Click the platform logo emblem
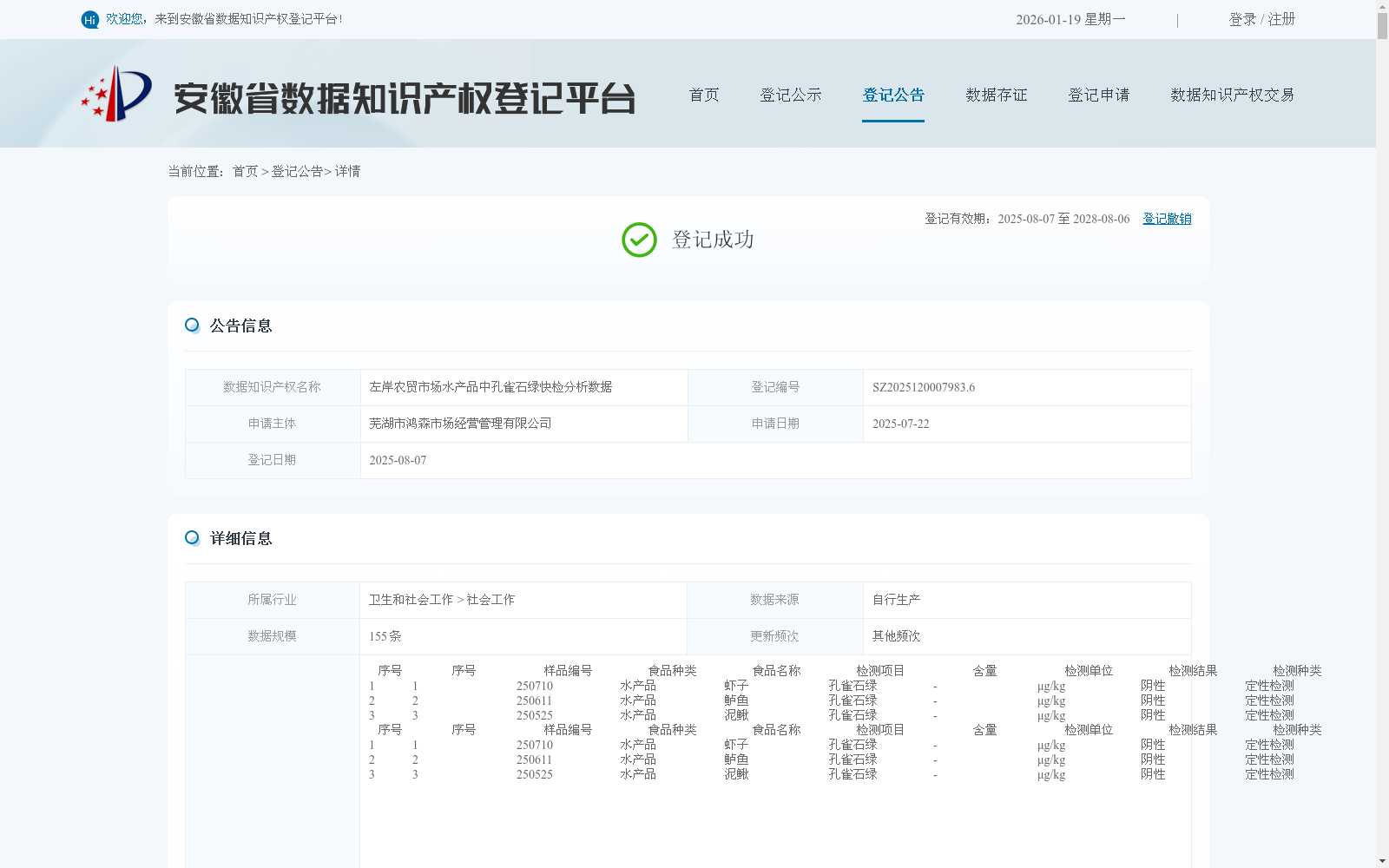 tap(116, 94)
